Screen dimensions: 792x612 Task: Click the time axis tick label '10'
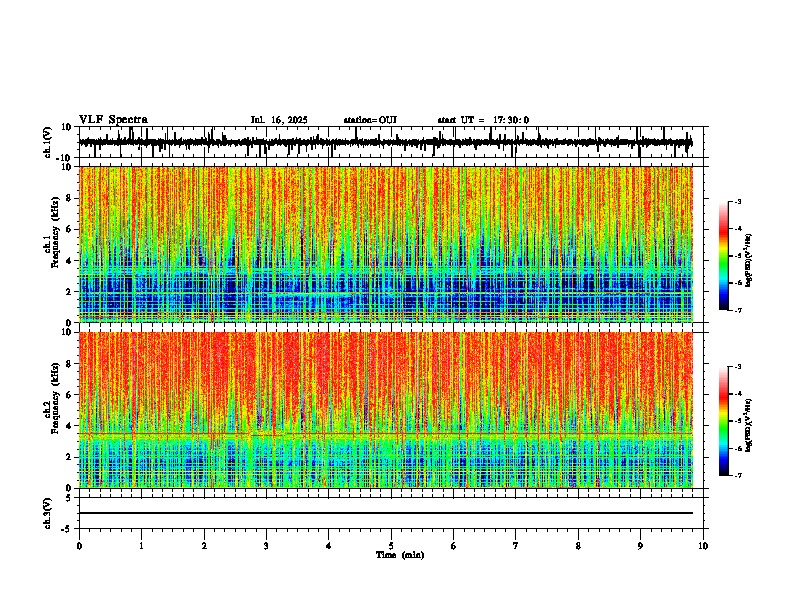point(703,546)
